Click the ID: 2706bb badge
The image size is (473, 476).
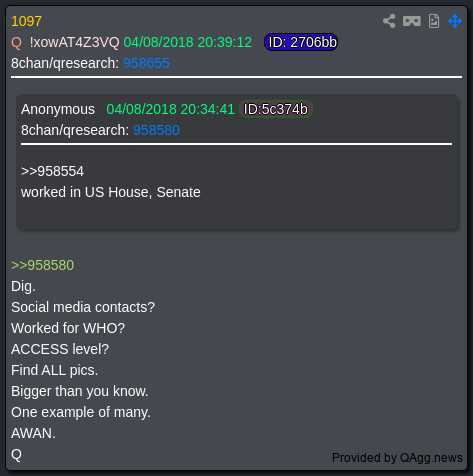point(301,42)
